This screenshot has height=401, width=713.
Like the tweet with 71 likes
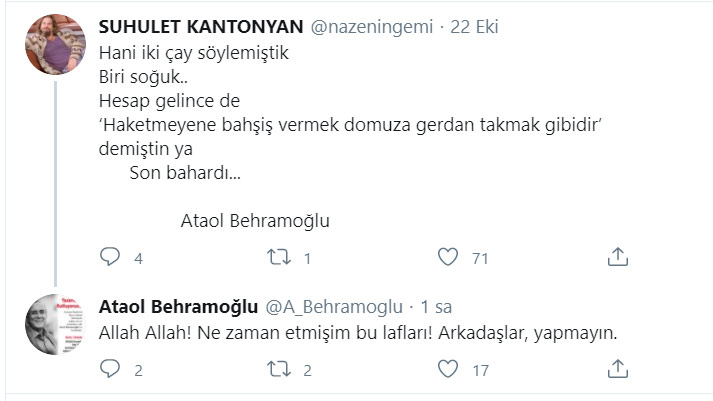[x=448, y=257]
